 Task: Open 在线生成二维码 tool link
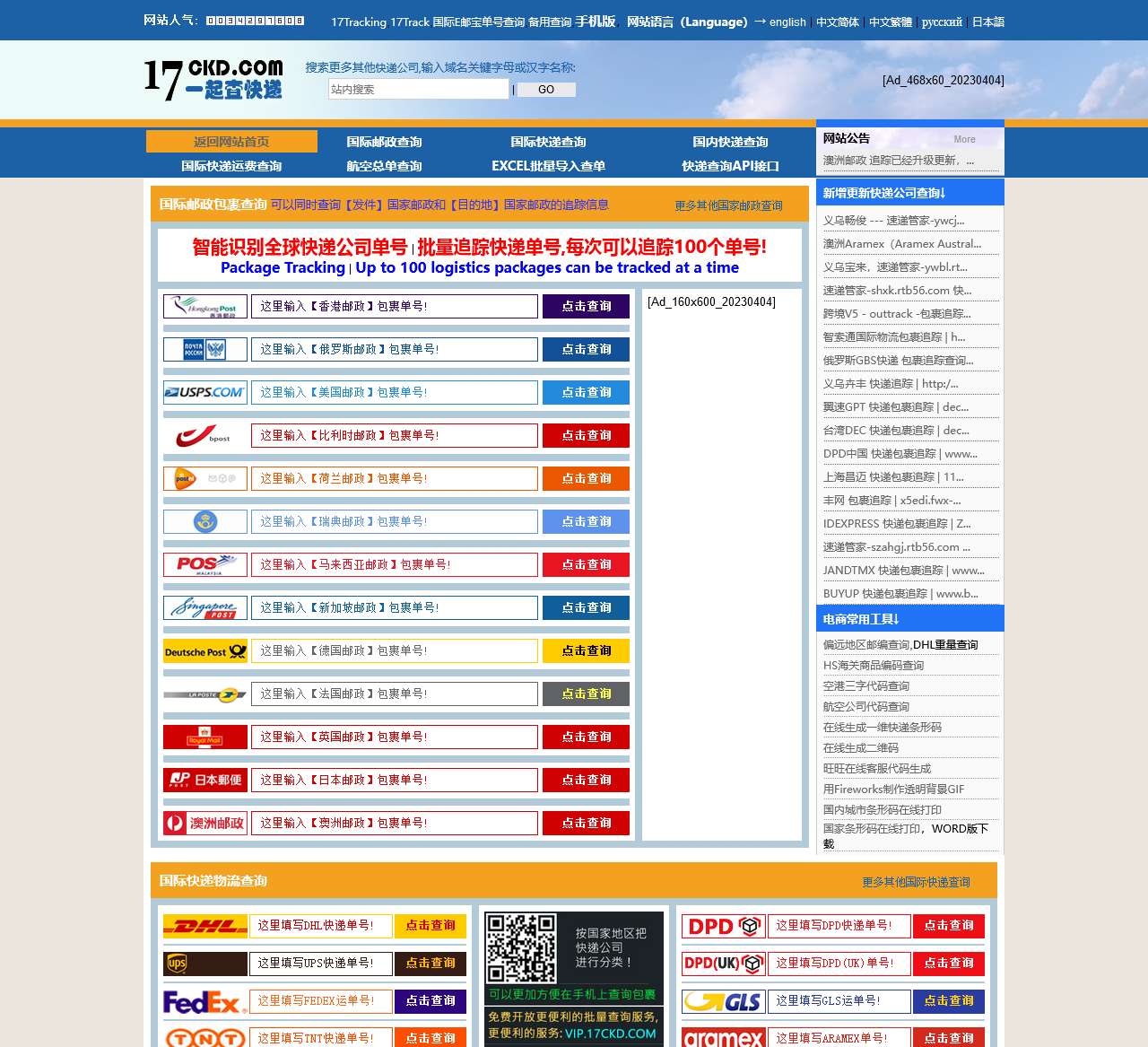click(x=861, y=748)
